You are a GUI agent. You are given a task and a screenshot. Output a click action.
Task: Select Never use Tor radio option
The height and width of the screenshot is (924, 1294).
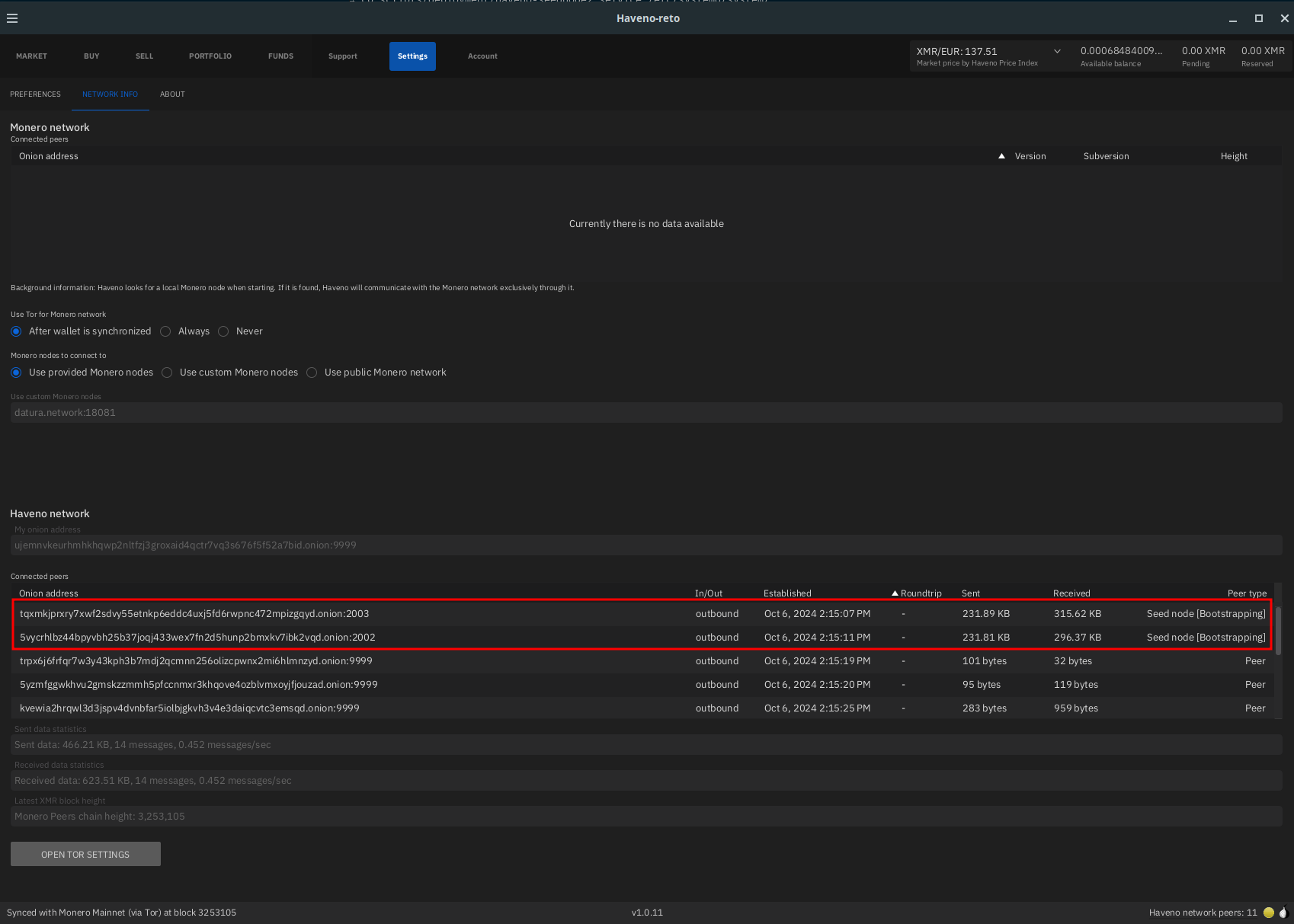coord(223,331)
